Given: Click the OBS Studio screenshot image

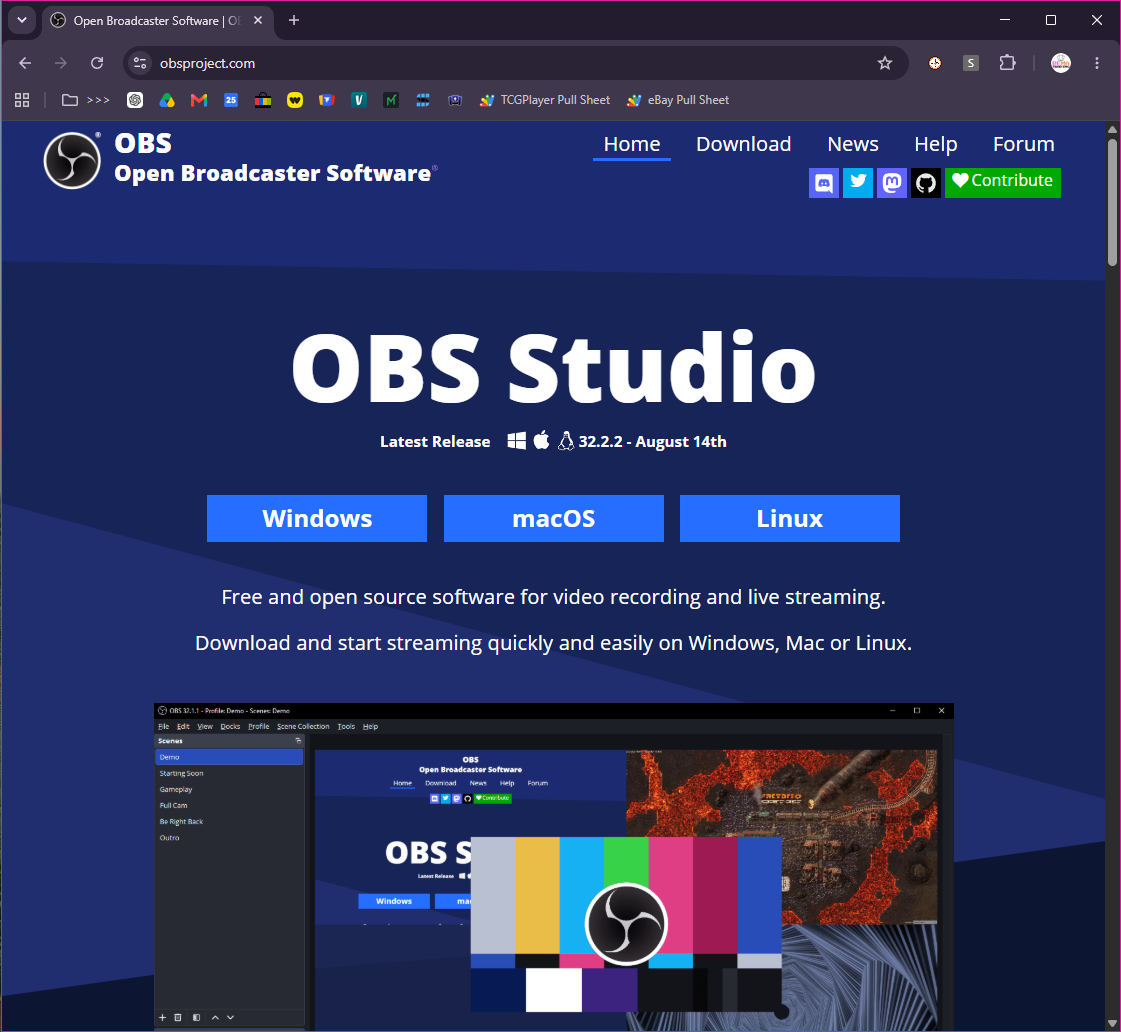Looking at the screenshot, I should 553,866.
